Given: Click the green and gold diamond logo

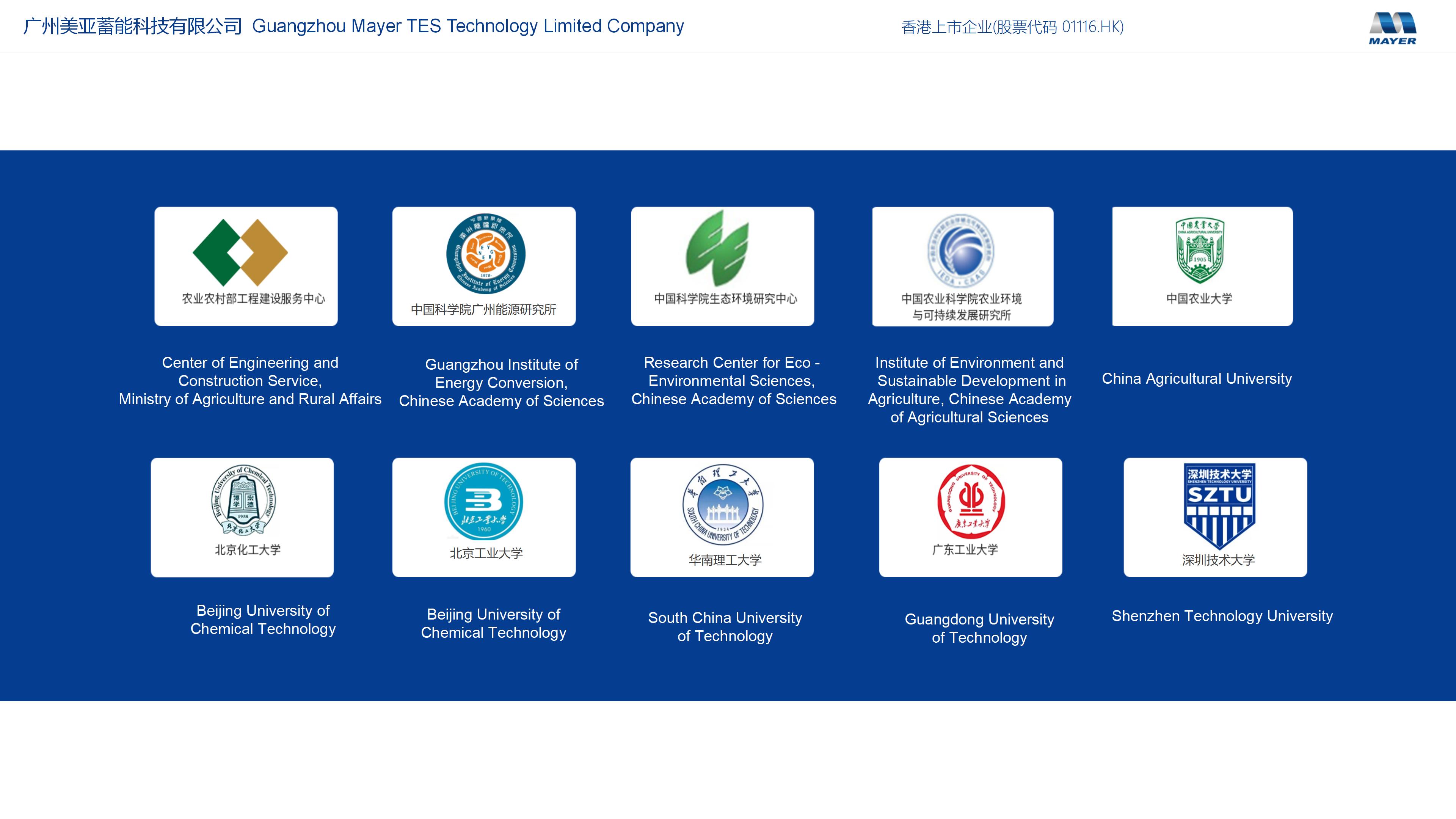Looking at the screenshot, I should pyautogui.click(x=240, y=252).
